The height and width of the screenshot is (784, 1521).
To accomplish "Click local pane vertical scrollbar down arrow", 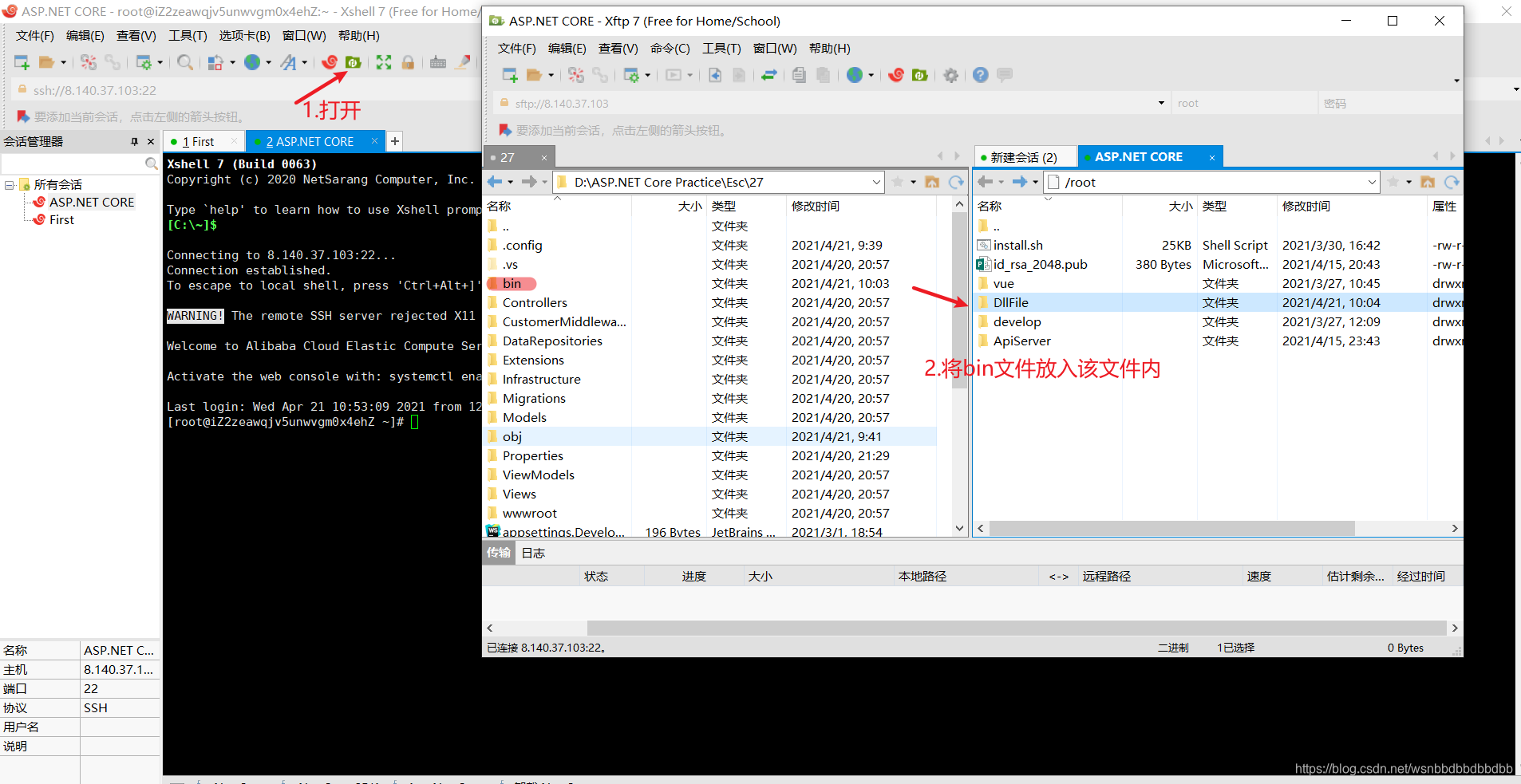I will click(x=959, y=528).
